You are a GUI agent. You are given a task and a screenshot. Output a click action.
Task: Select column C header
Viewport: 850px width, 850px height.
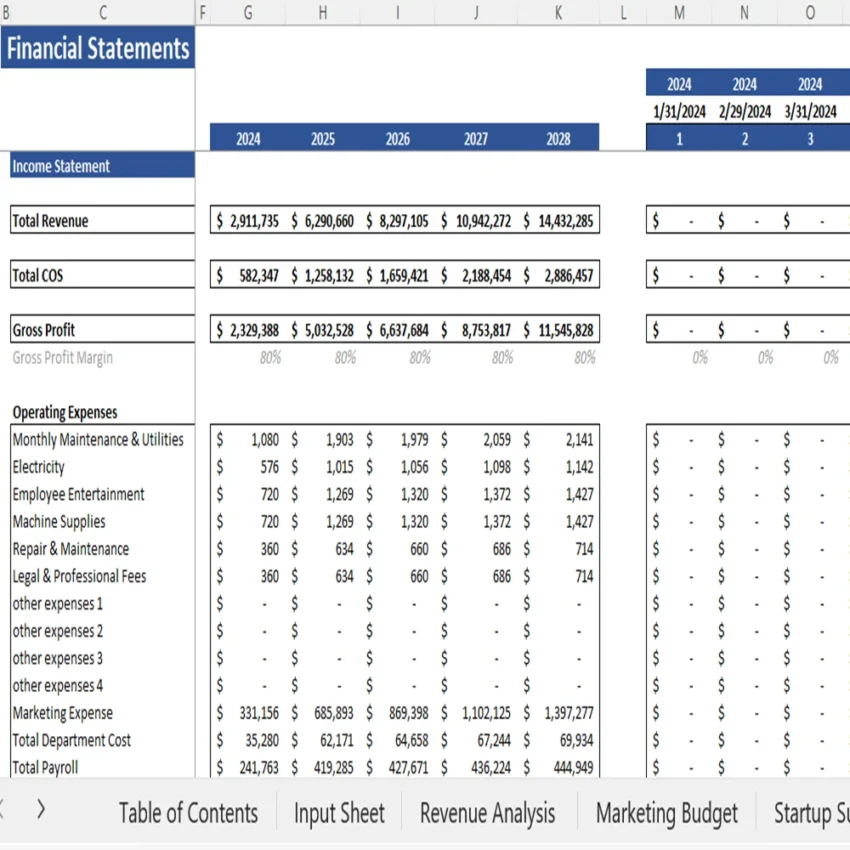pos(103,13)
